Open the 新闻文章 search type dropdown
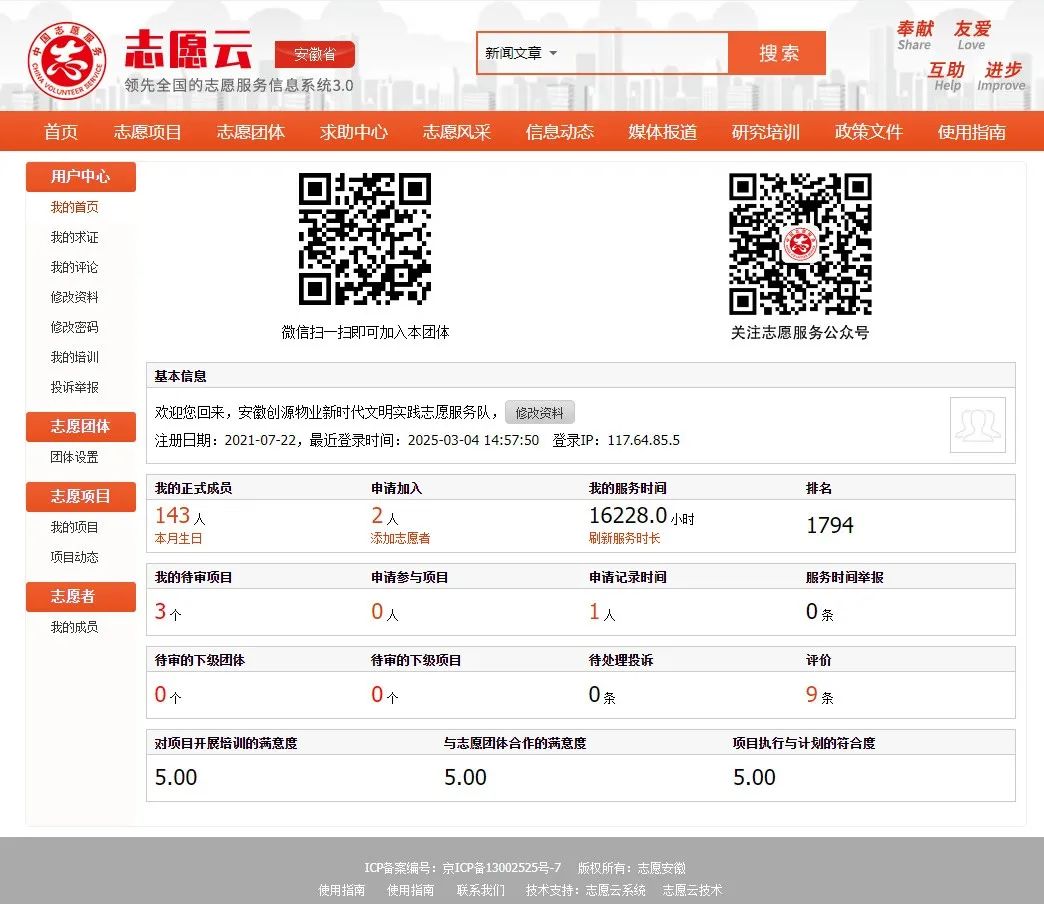 click(x=521, y=53)
